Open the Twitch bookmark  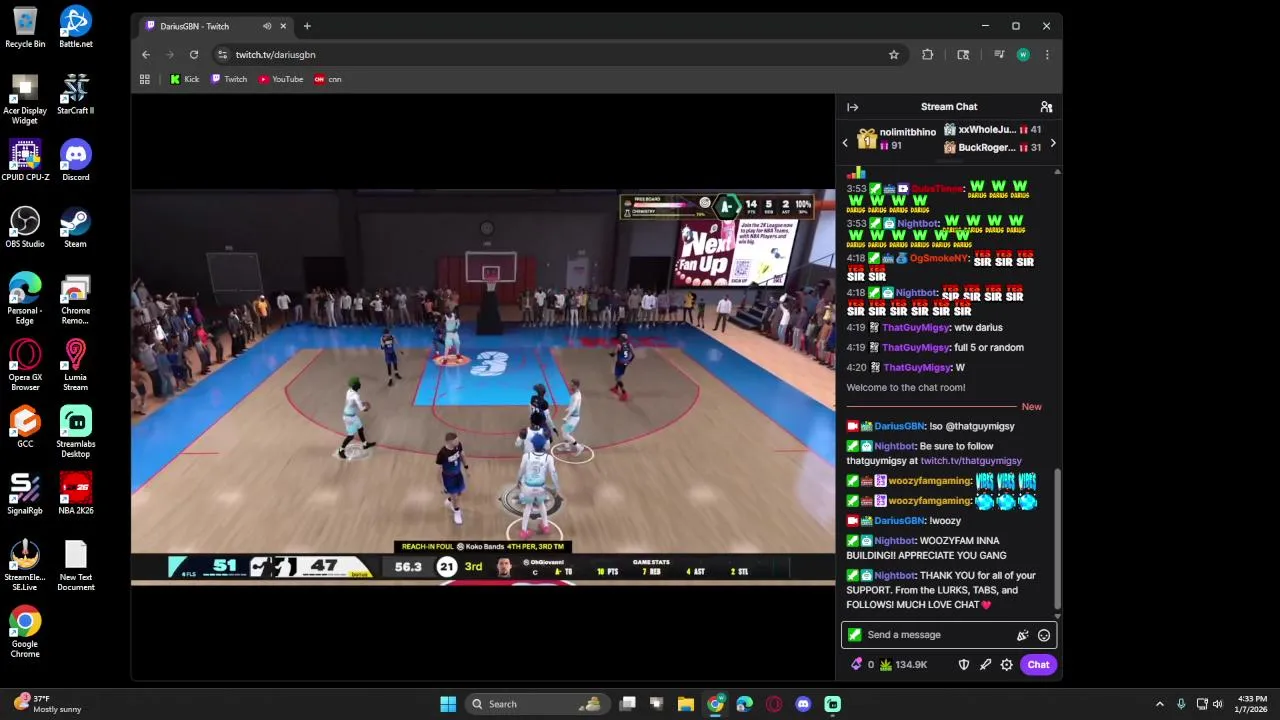tap(229, 79)
